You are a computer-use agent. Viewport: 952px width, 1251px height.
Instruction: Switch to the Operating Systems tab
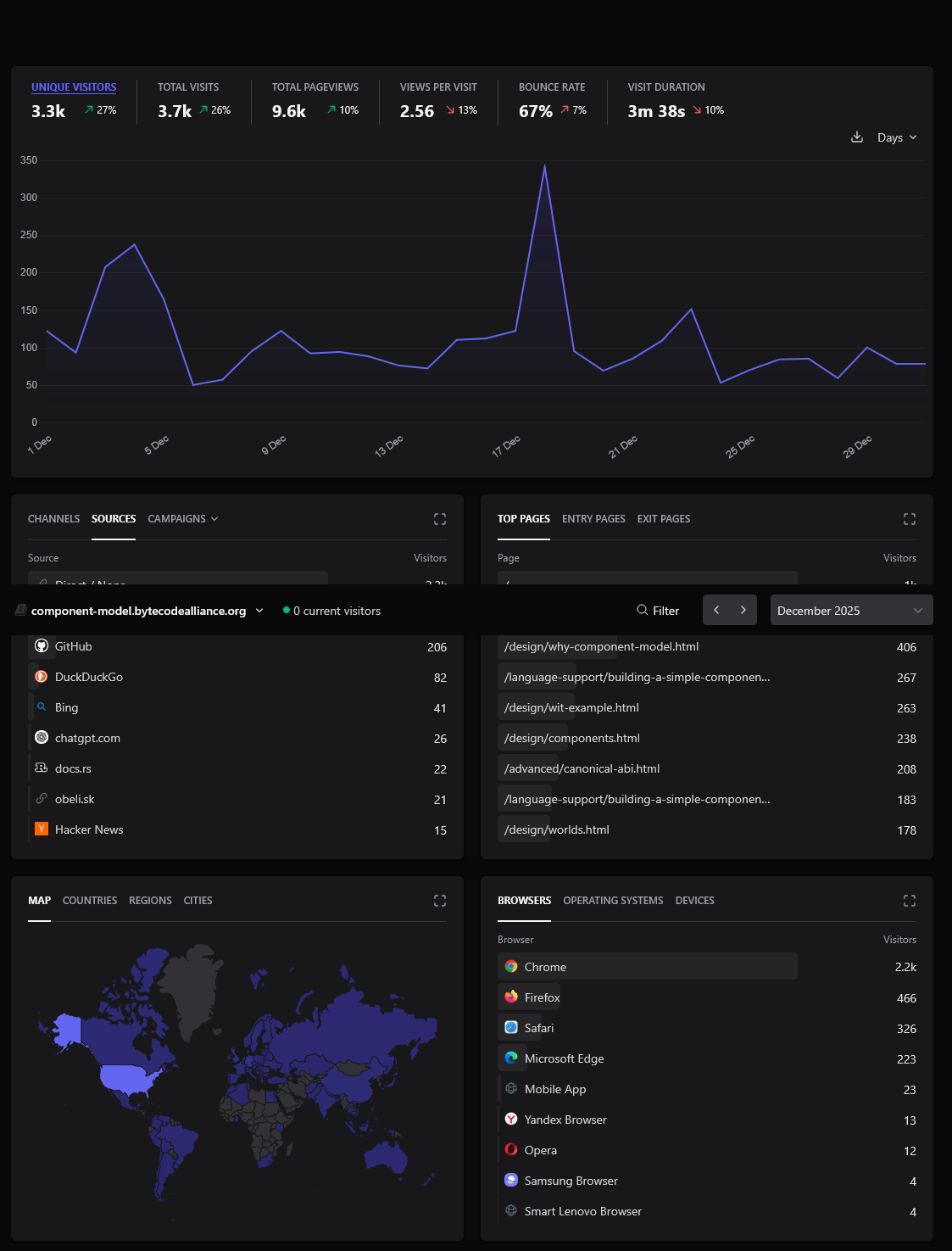click(613, 901)
